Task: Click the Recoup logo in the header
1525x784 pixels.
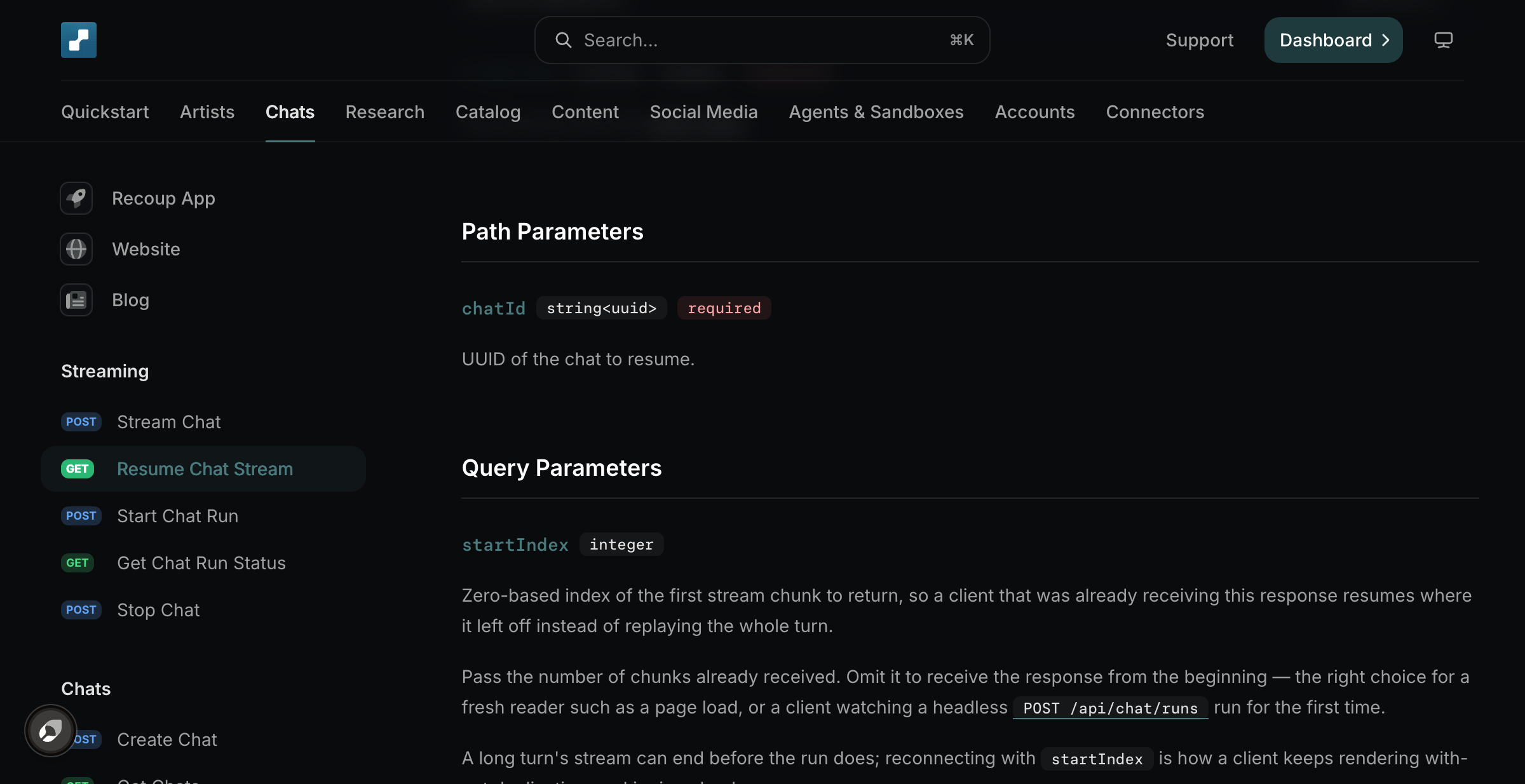Action: (79, 40)
